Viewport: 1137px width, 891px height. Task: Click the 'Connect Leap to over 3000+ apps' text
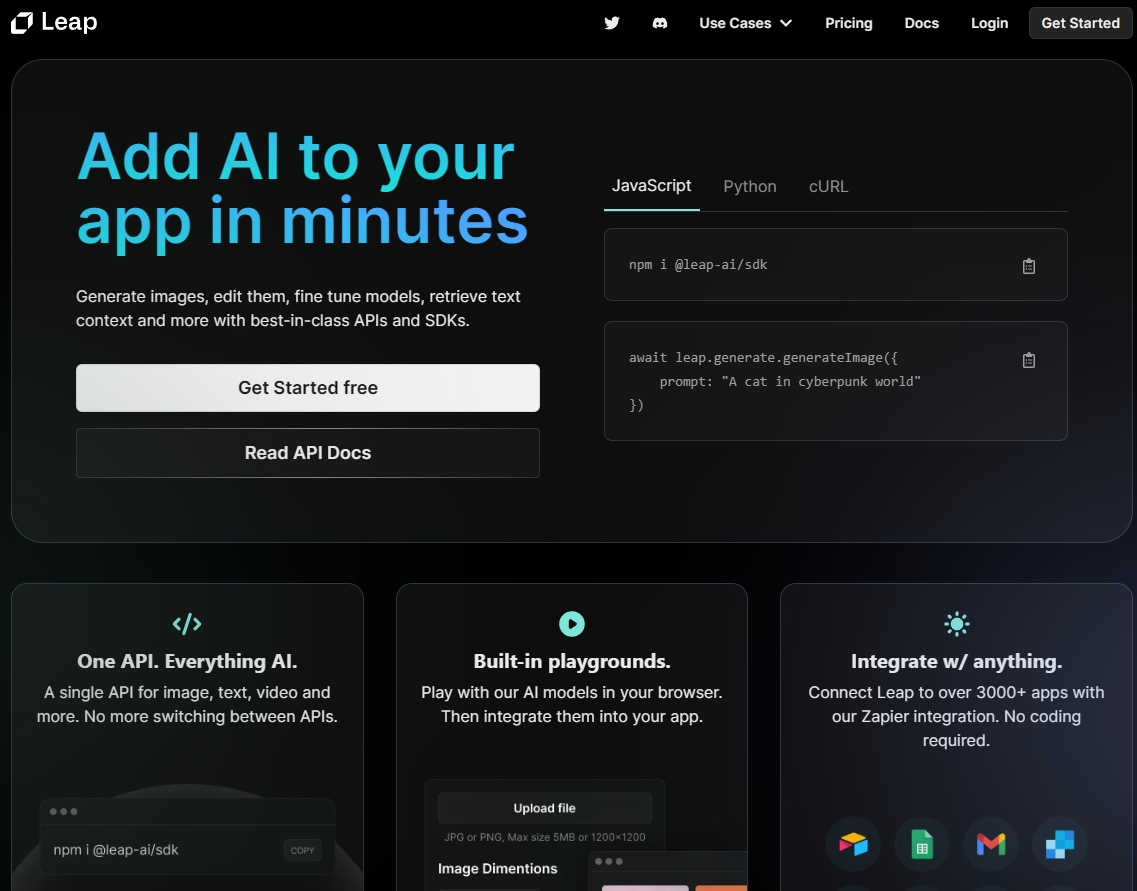tap(956, 716)
